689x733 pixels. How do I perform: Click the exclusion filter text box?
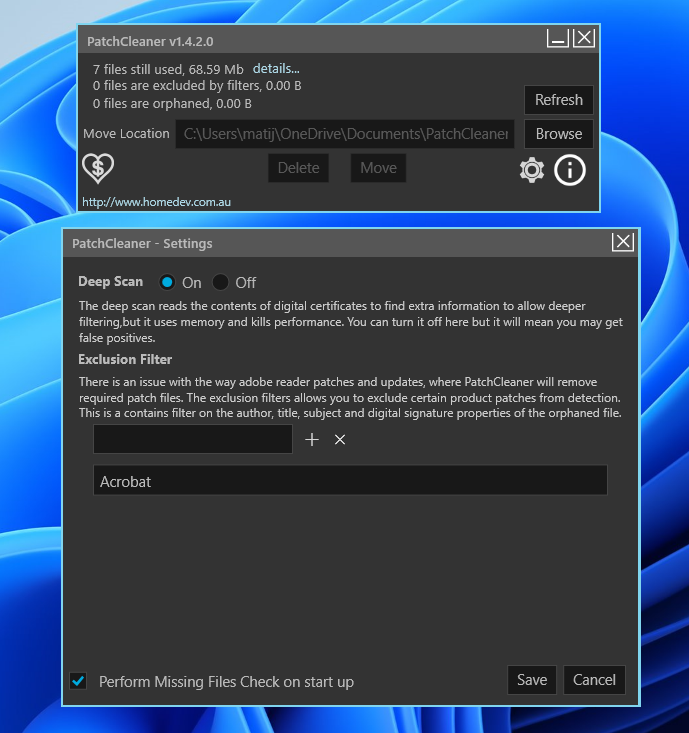[x=193, y=439]
